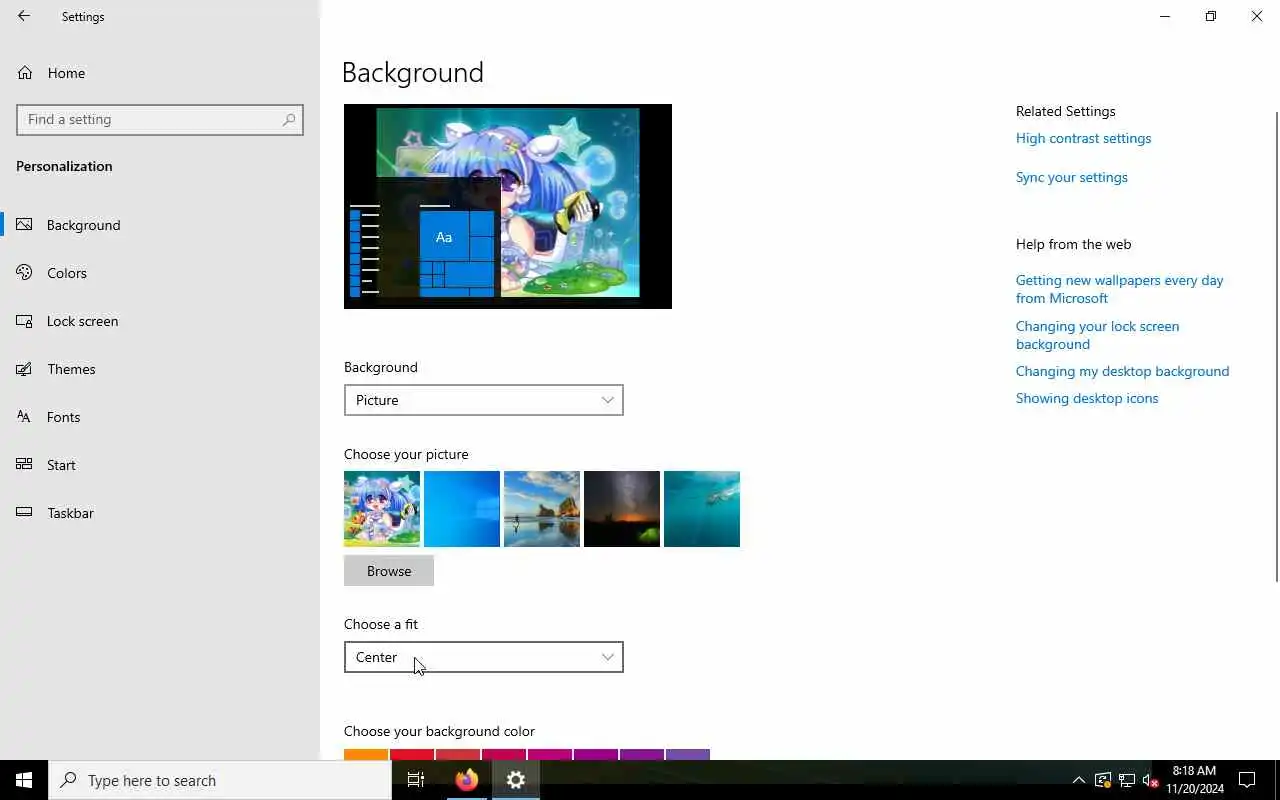
Task: Open High contrast settings link
Action: pos(1083,138)
